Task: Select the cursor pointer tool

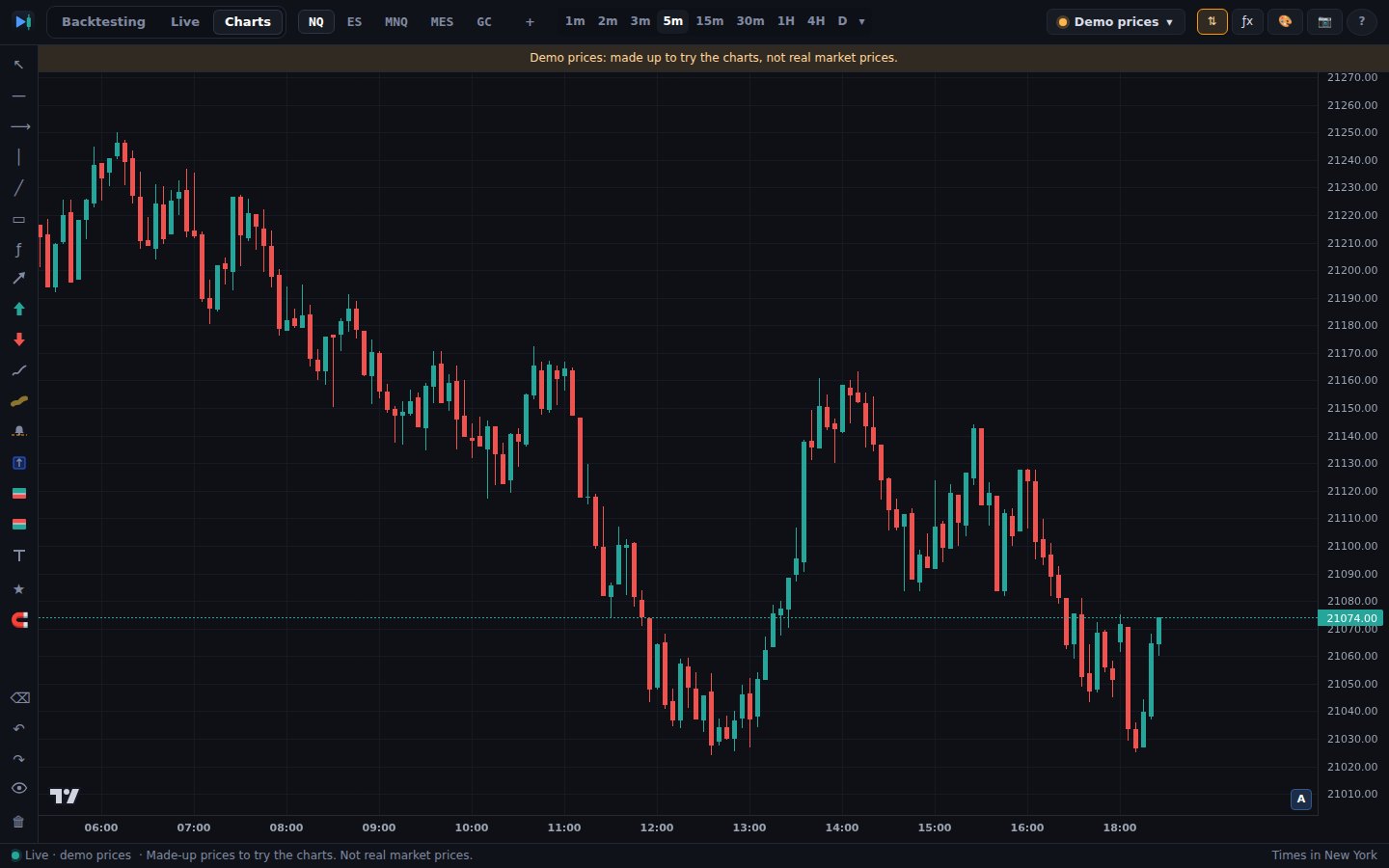Action: (18, 65)
